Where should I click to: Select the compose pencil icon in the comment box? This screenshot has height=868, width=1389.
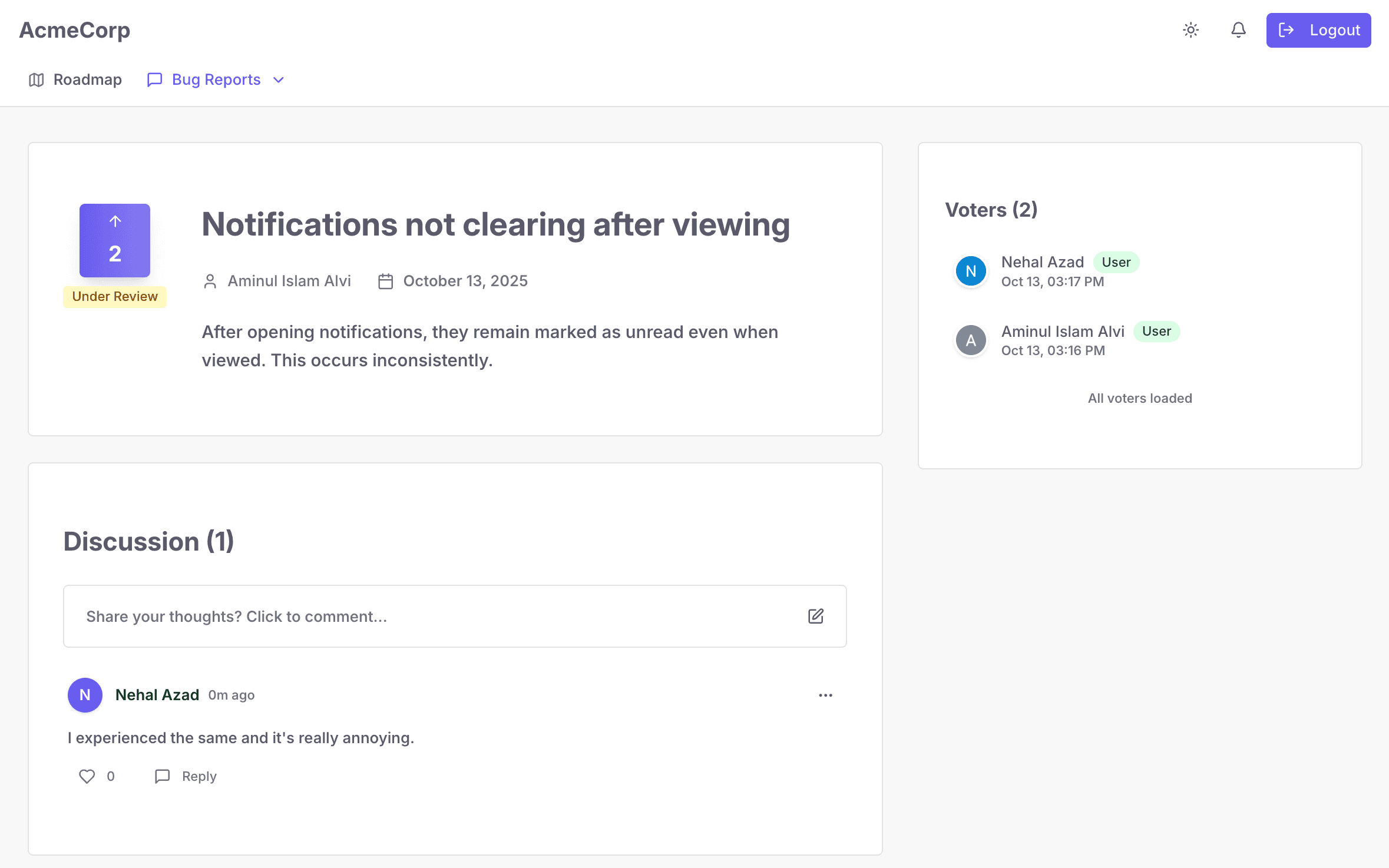815,616
